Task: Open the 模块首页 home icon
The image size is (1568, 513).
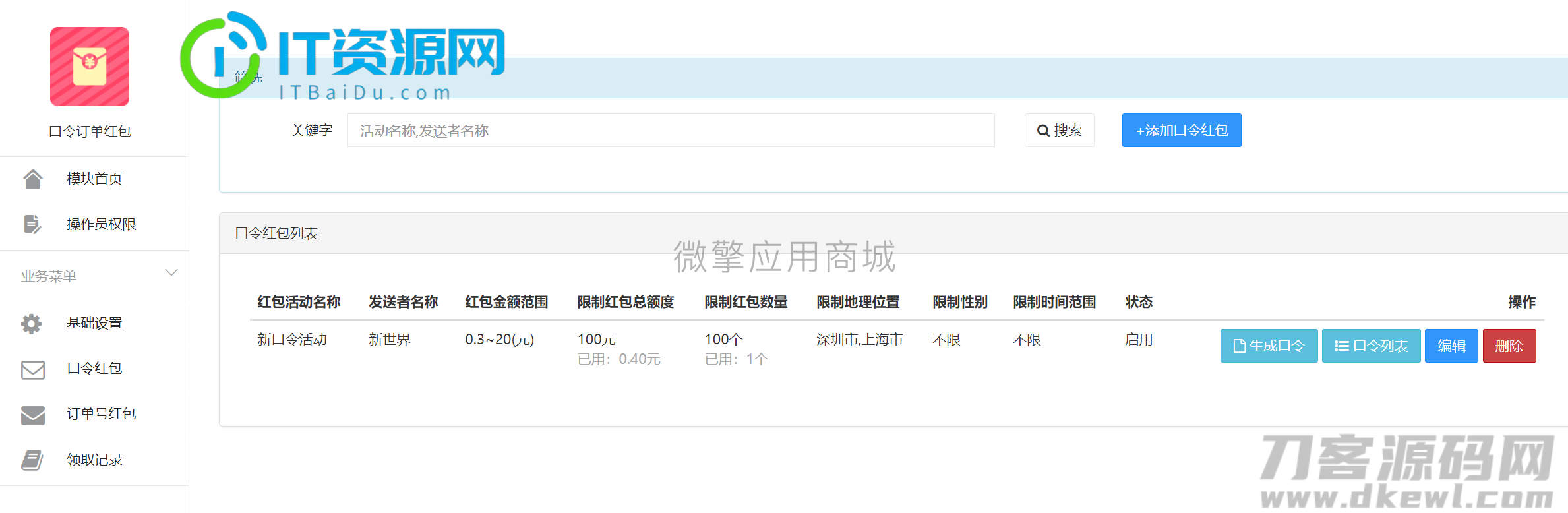Action: (33, 179)
